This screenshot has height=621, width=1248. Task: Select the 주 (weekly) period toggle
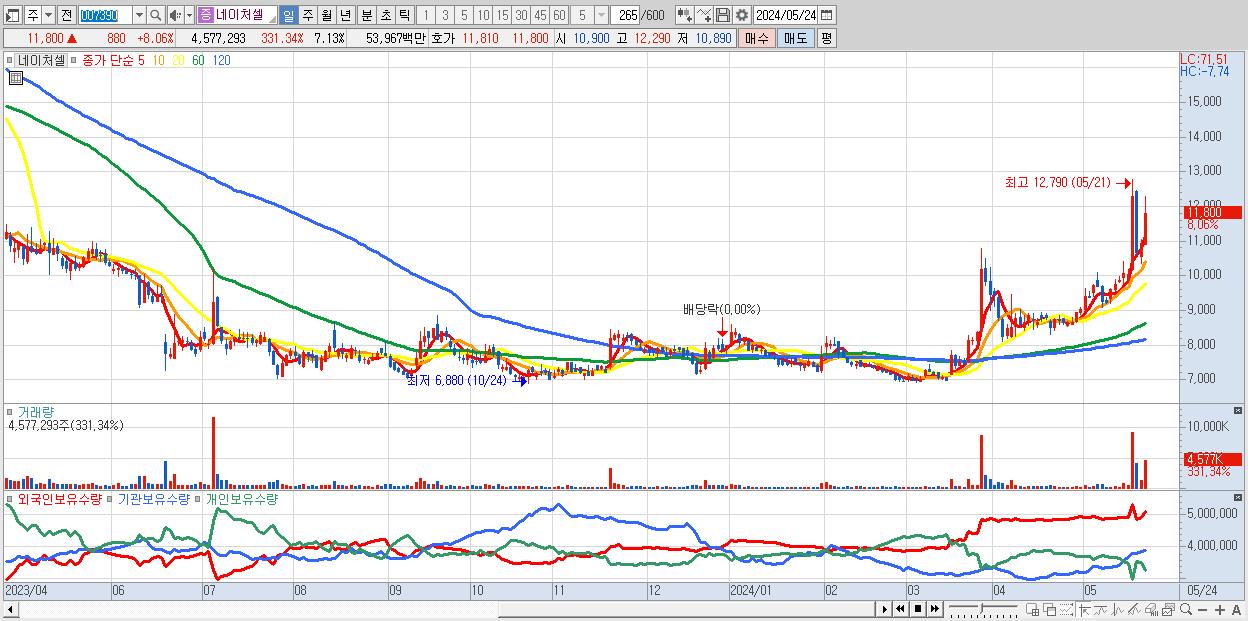(x=307, y=15)
